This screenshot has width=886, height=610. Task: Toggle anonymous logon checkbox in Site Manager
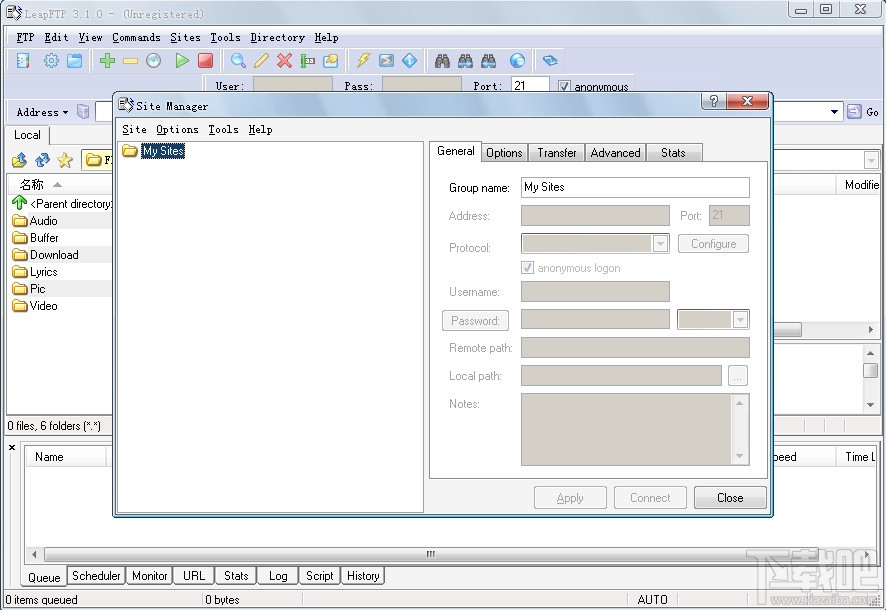pos(527,268)
